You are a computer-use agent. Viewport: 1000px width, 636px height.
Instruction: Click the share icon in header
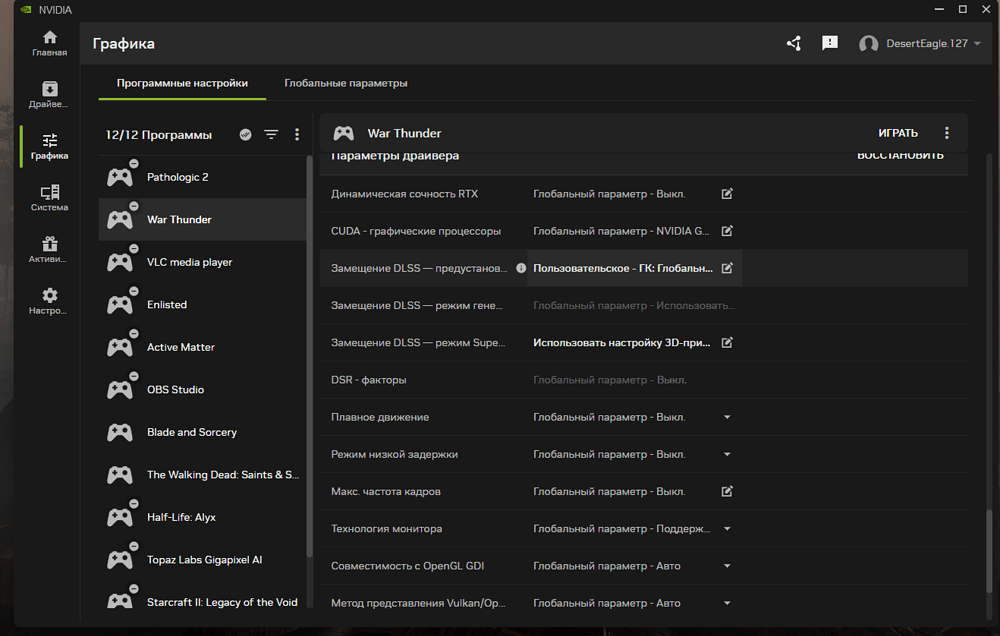(x=794, y=43)
